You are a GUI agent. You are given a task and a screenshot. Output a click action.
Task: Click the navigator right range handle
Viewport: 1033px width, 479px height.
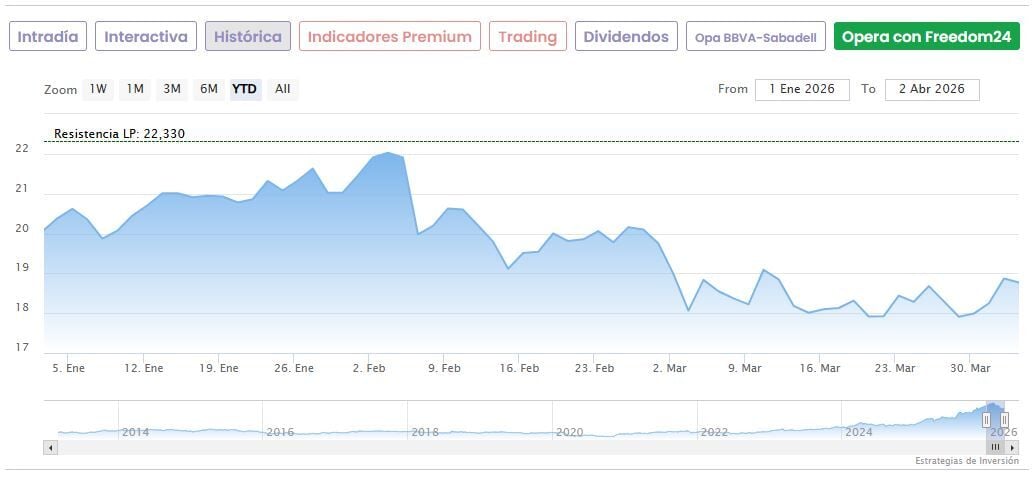pyautogui.click(x=1004, y=420)
